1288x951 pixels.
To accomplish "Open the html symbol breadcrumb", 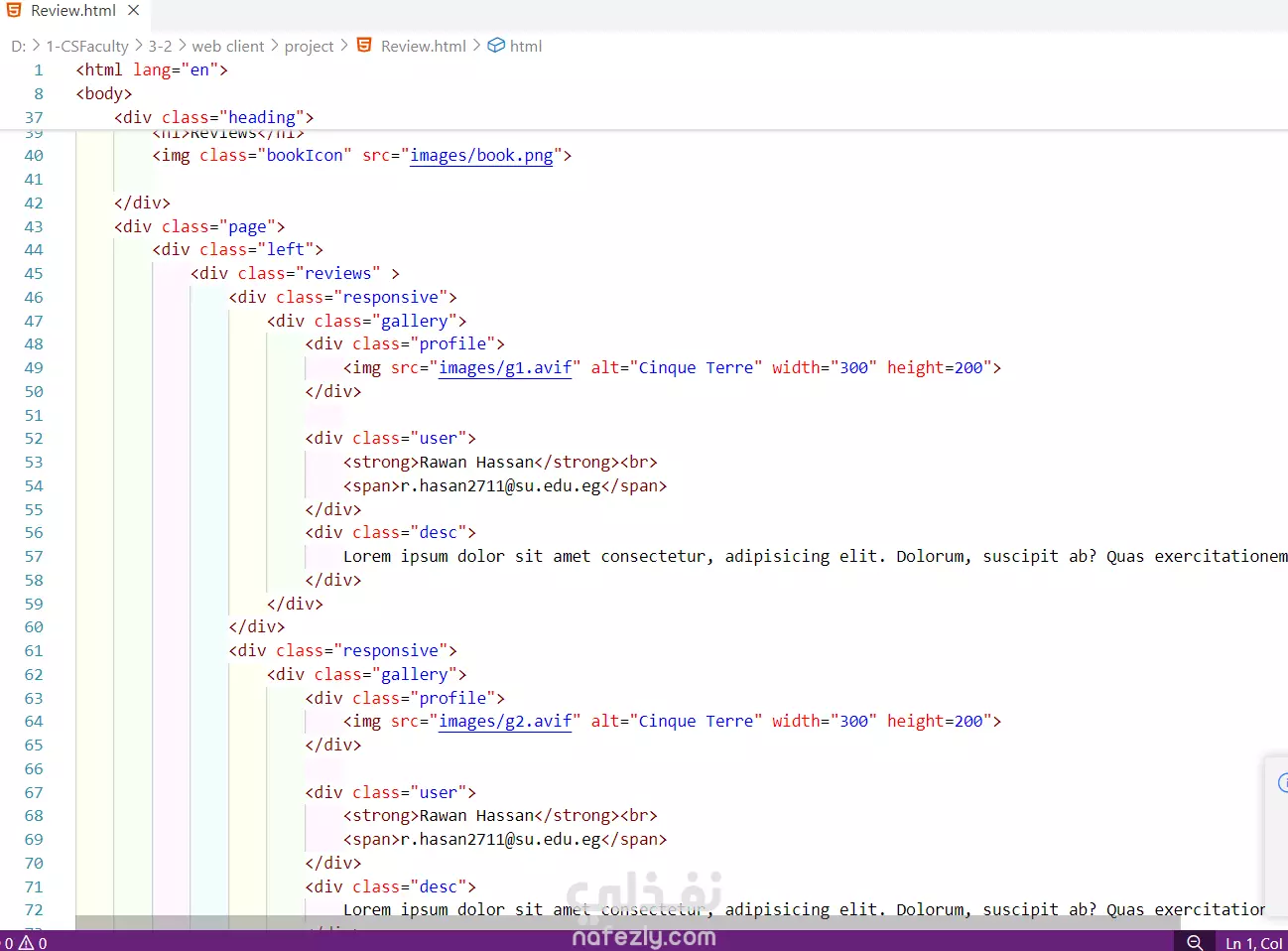I will (x=526, y=46).
